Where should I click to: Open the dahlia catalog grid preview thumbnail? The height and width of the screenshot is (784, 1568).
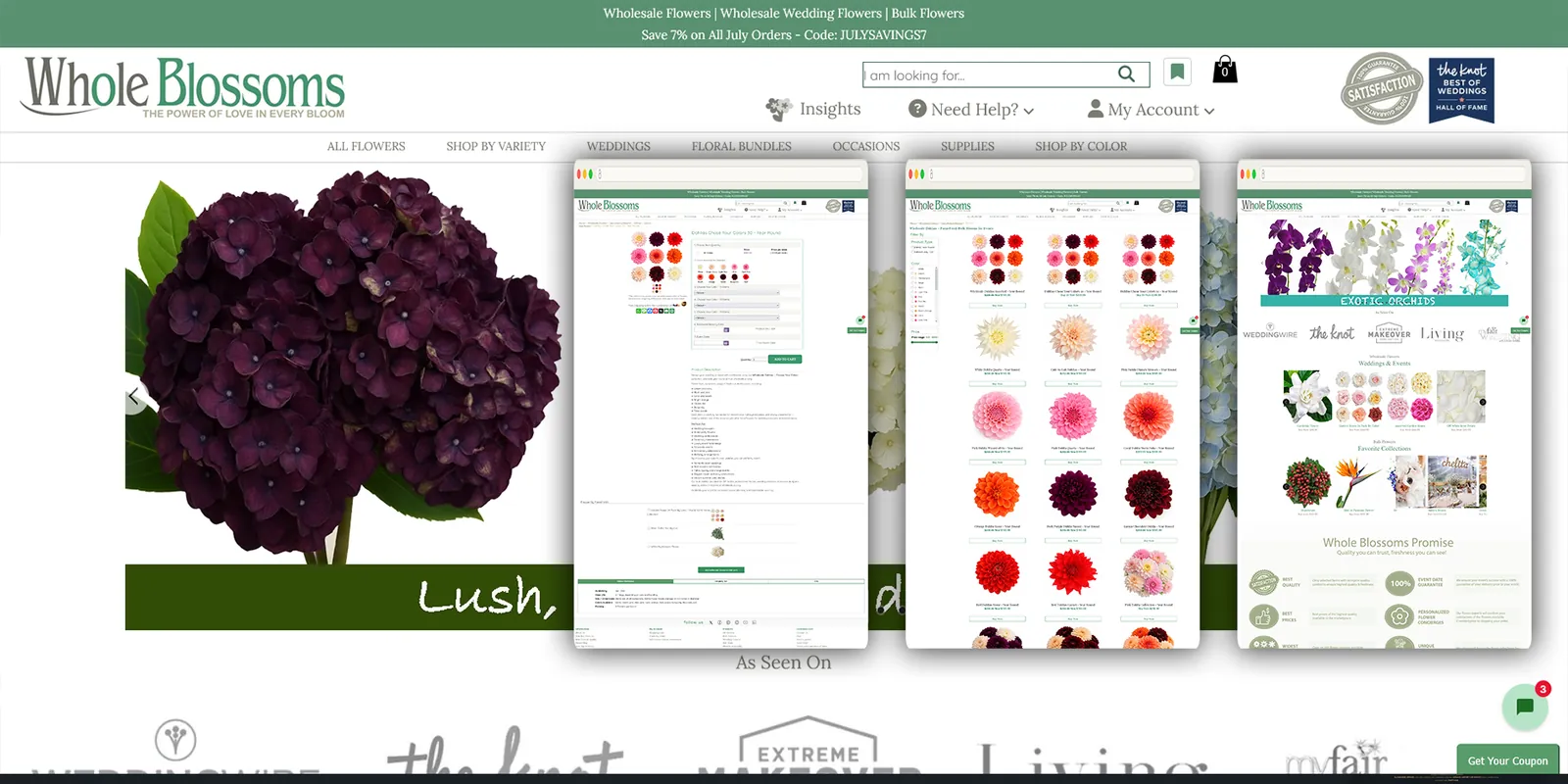click(x=1053, y=405)
